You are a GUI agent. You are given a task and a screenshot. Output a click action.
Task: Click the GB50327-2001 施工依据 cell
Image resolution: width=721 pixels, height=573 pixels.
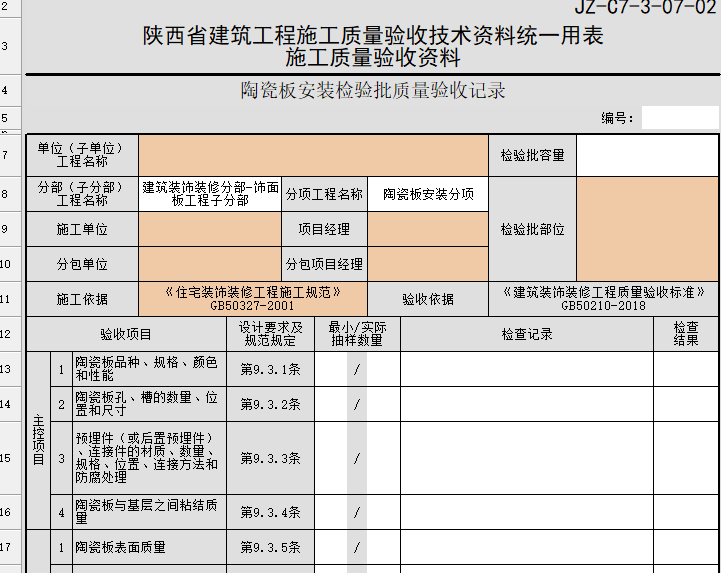[253, 299]
